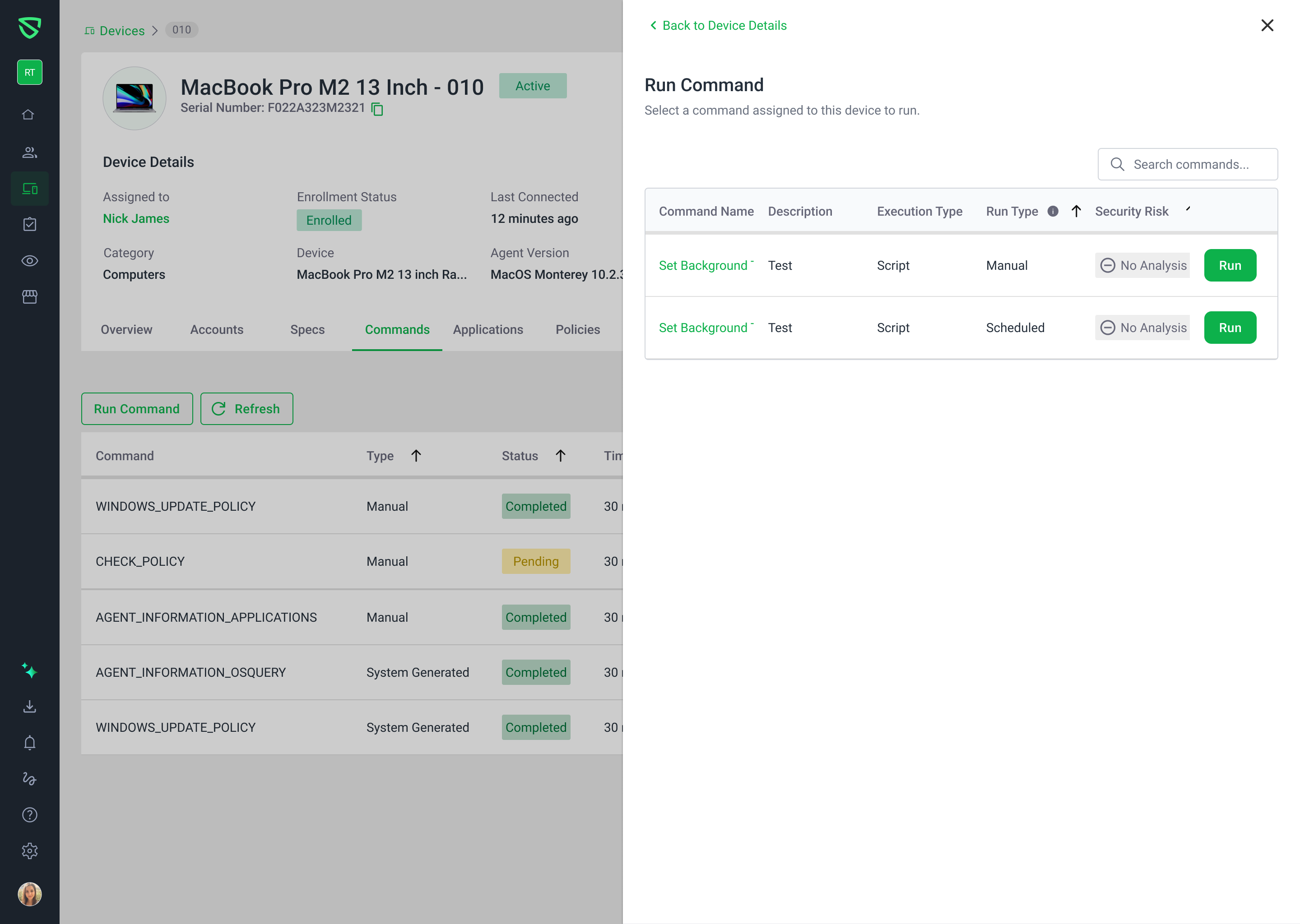Screen dimensions: 1300x924
Task: Click the Run Type info icon
Action: [x=1053, y=211]
